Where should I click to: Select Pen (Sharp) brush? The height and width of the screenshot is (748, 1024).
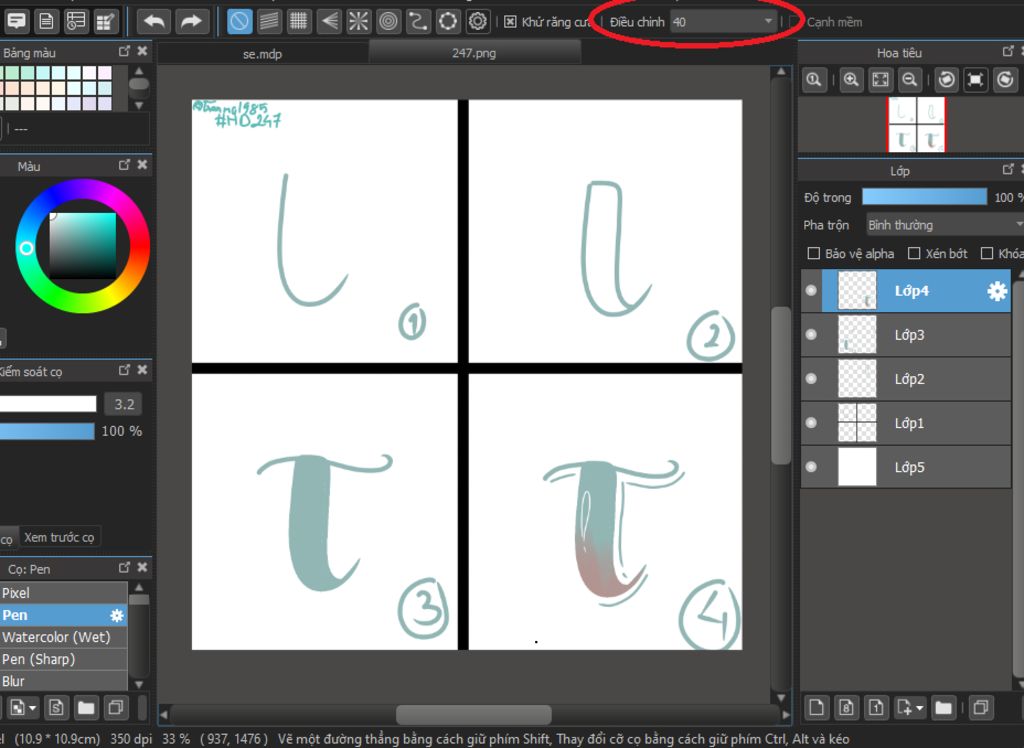click(x=63, y=659)
